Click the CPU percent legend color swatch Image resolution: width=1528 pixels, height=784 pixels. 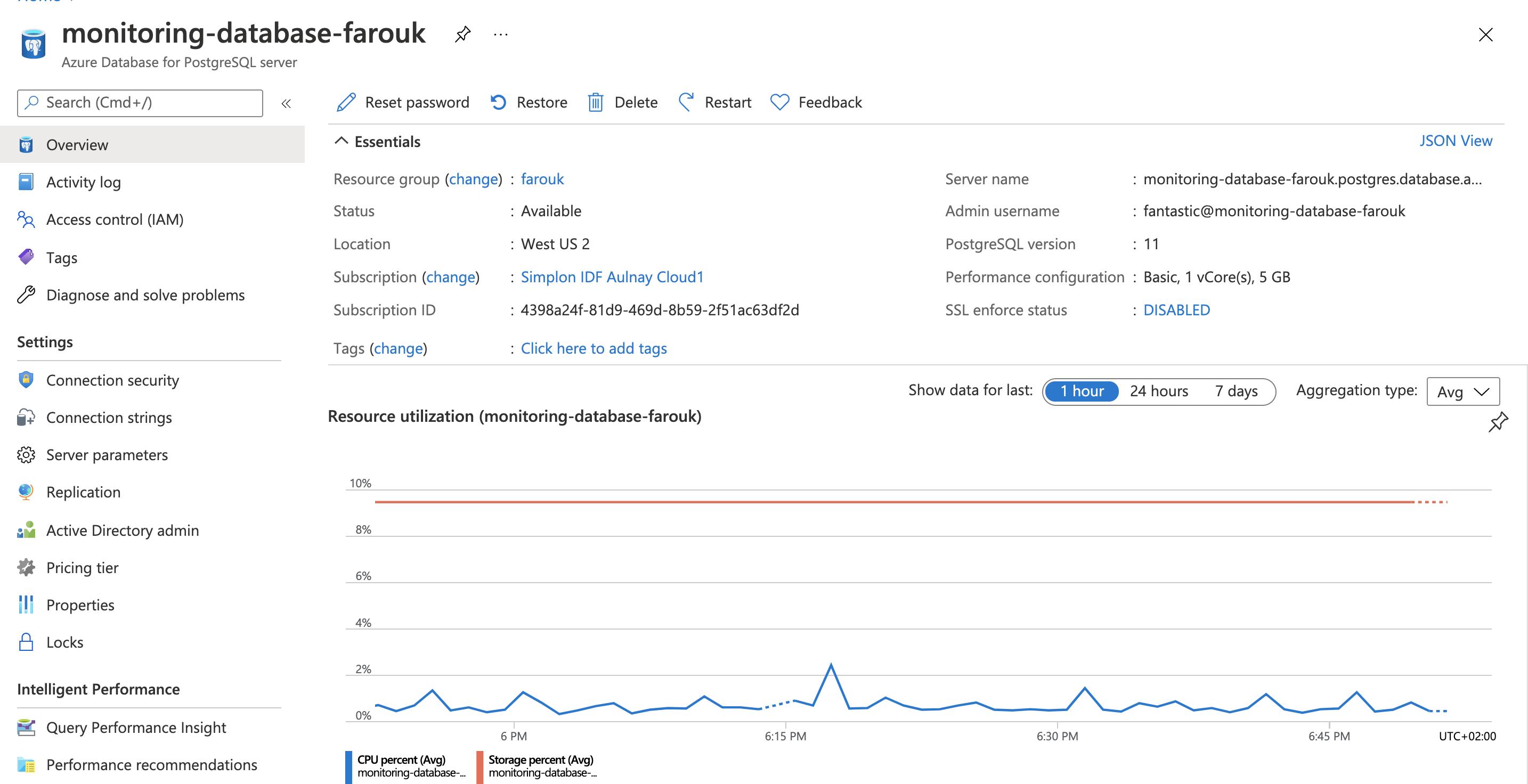point(349,766)
